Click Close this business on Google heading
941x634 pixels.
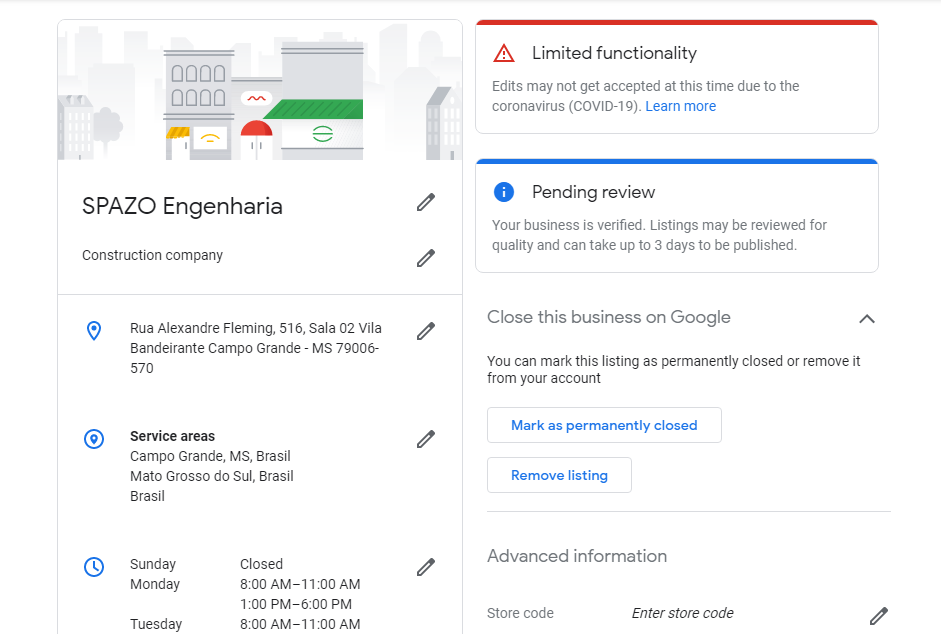[x=608, y=318]
